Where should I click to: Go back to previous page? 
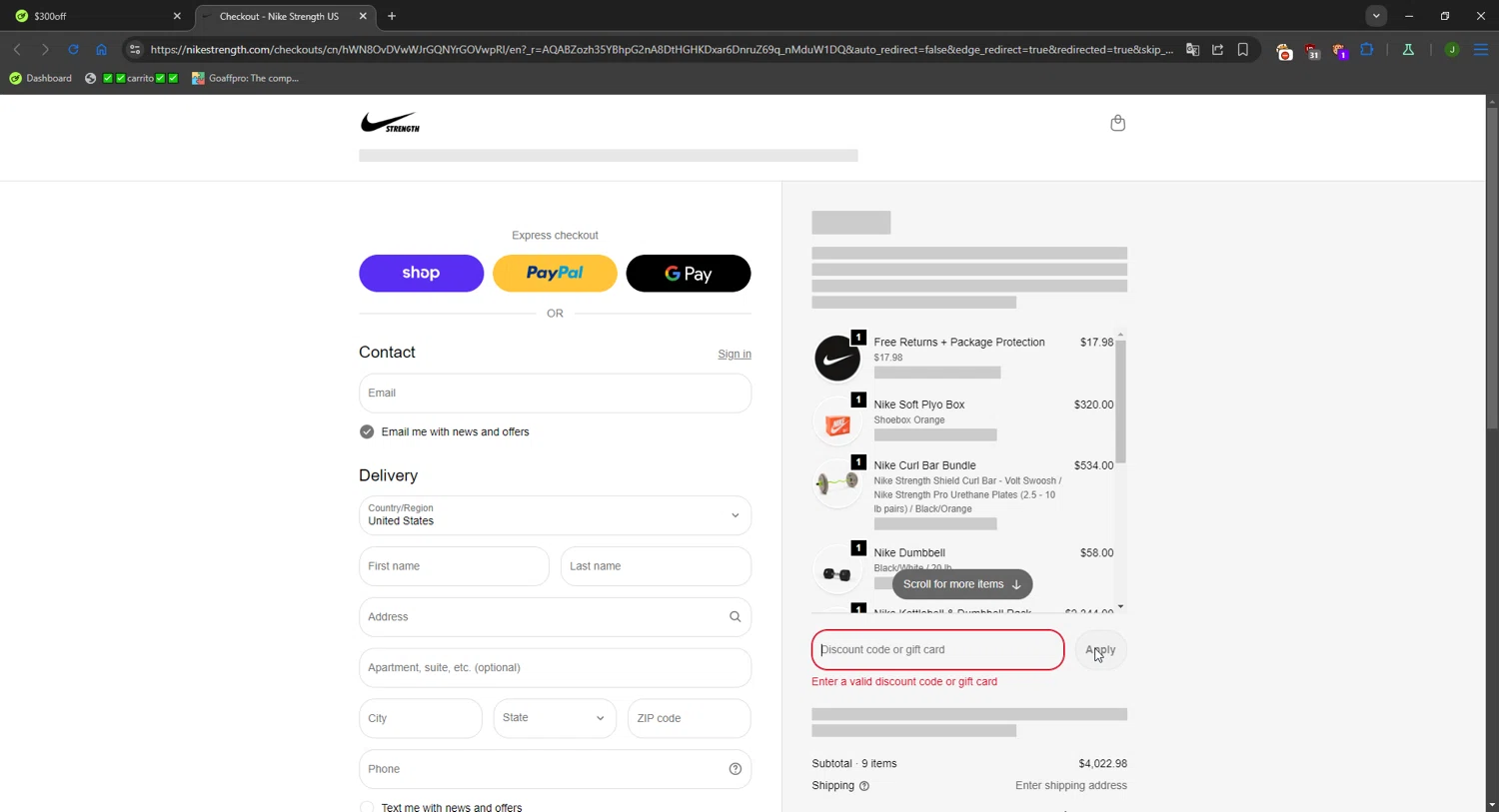(x=17, y=49)
